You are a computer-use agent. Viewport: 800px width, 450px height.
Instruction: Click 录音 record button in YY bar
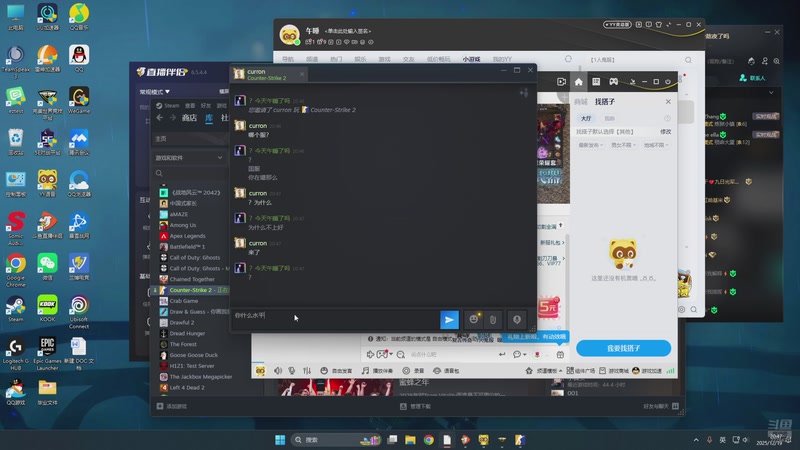click(x=413, y=371)
